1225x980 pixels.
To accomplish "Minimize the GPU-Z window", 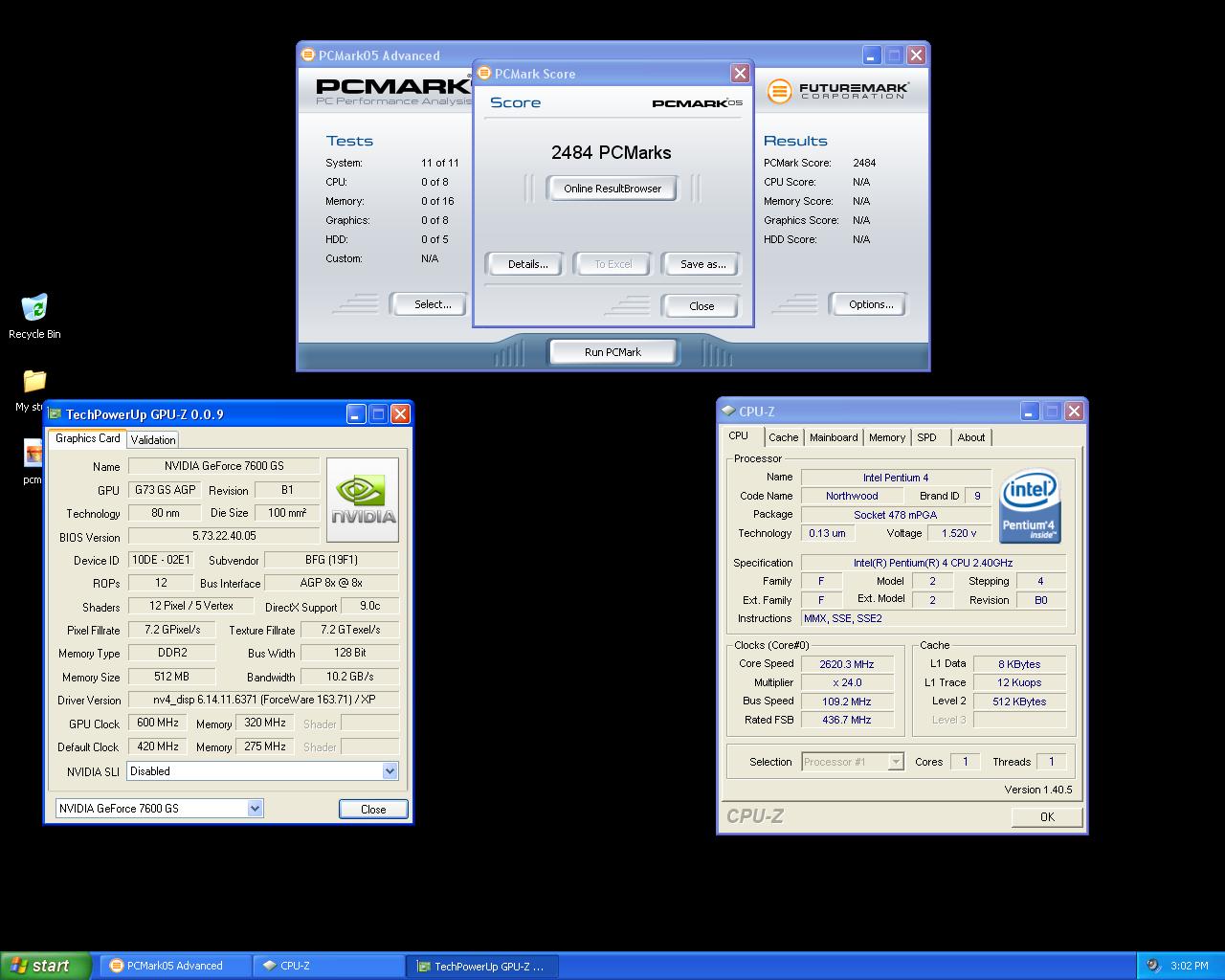I will point(356,413).
